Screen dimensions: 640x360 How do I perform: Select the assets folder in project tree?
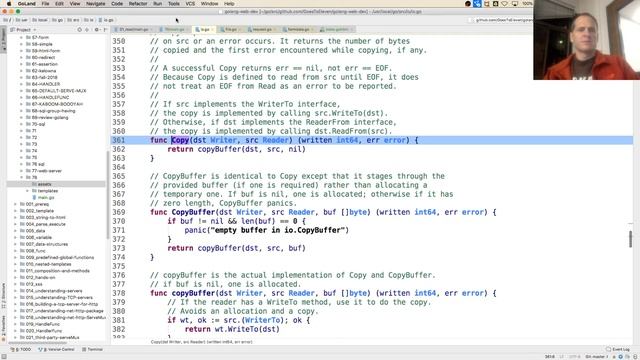56,184
